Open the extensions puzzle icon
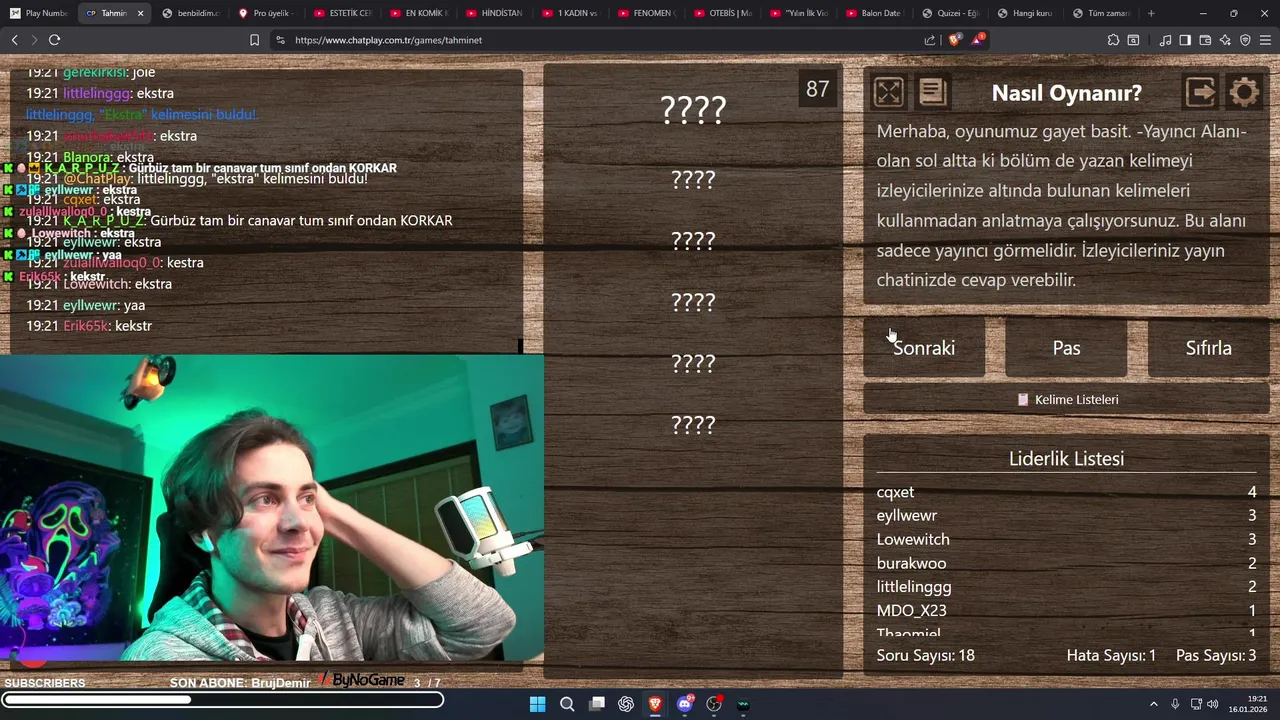The height and width of the screenshot is (720, 1280). tap(1113, 40)
